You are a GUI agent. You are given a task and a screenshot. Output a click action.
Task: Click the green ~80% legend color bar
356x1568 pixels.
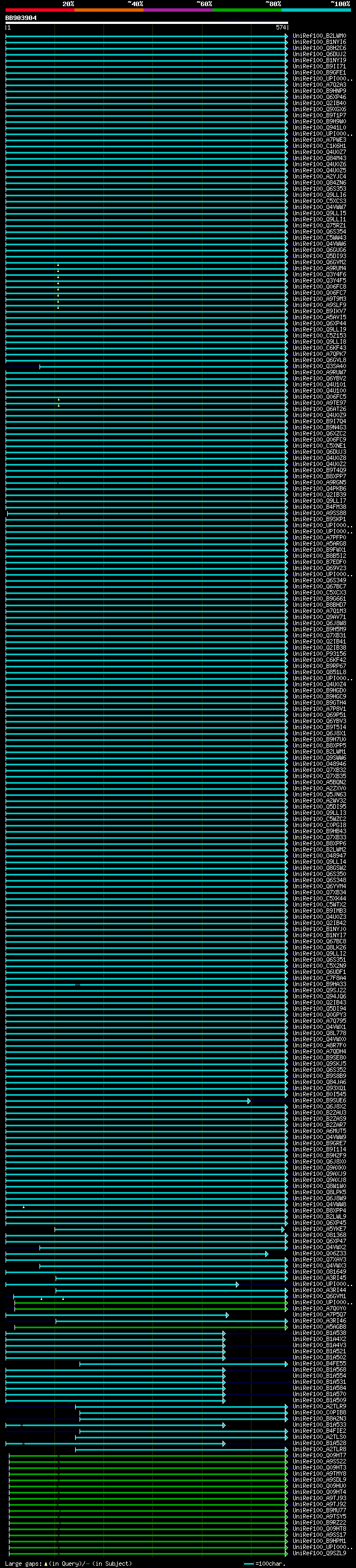(247, 10)
